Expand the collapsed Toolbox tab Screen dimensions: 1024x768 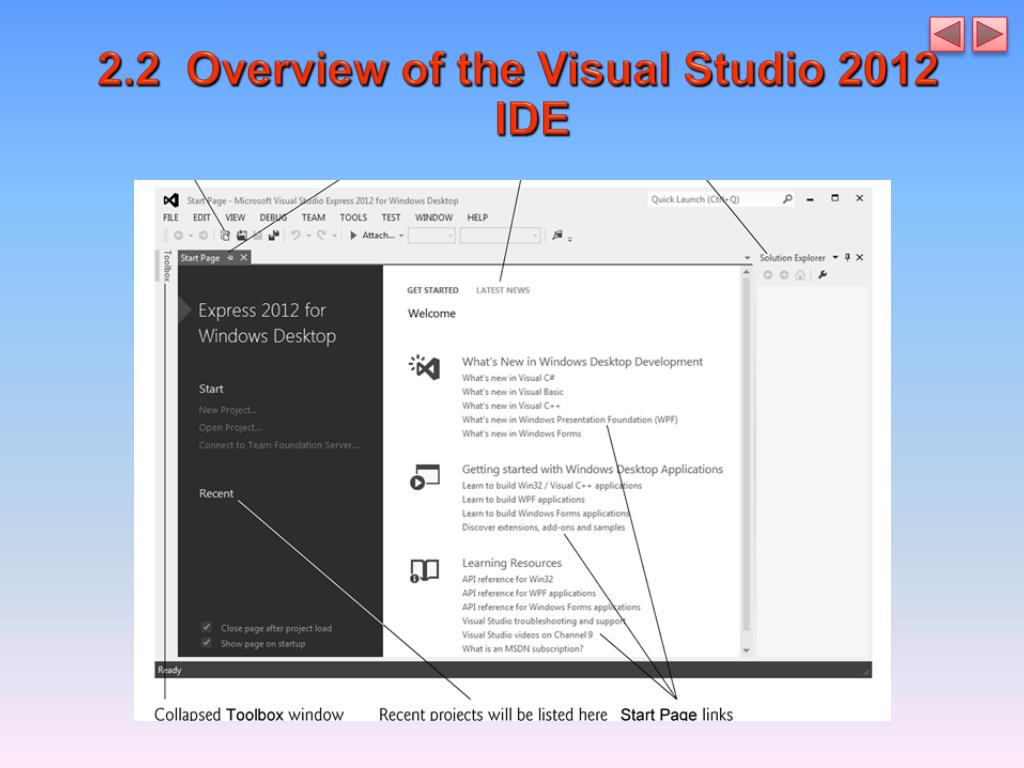point(167,266)
